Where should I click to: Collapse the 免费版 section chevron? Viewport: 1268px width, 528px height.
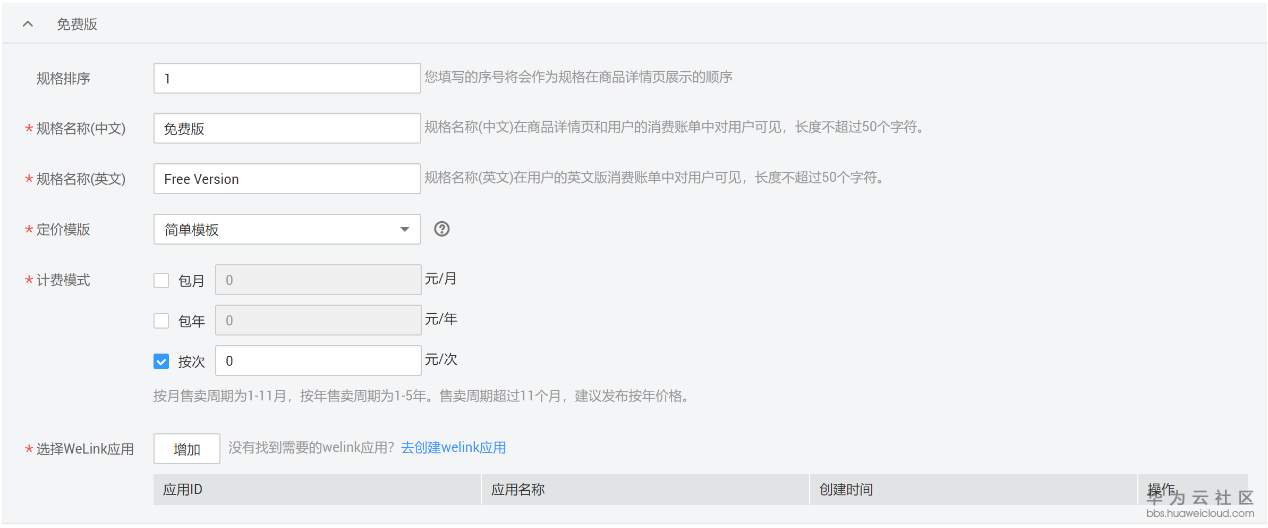(27, 25)
